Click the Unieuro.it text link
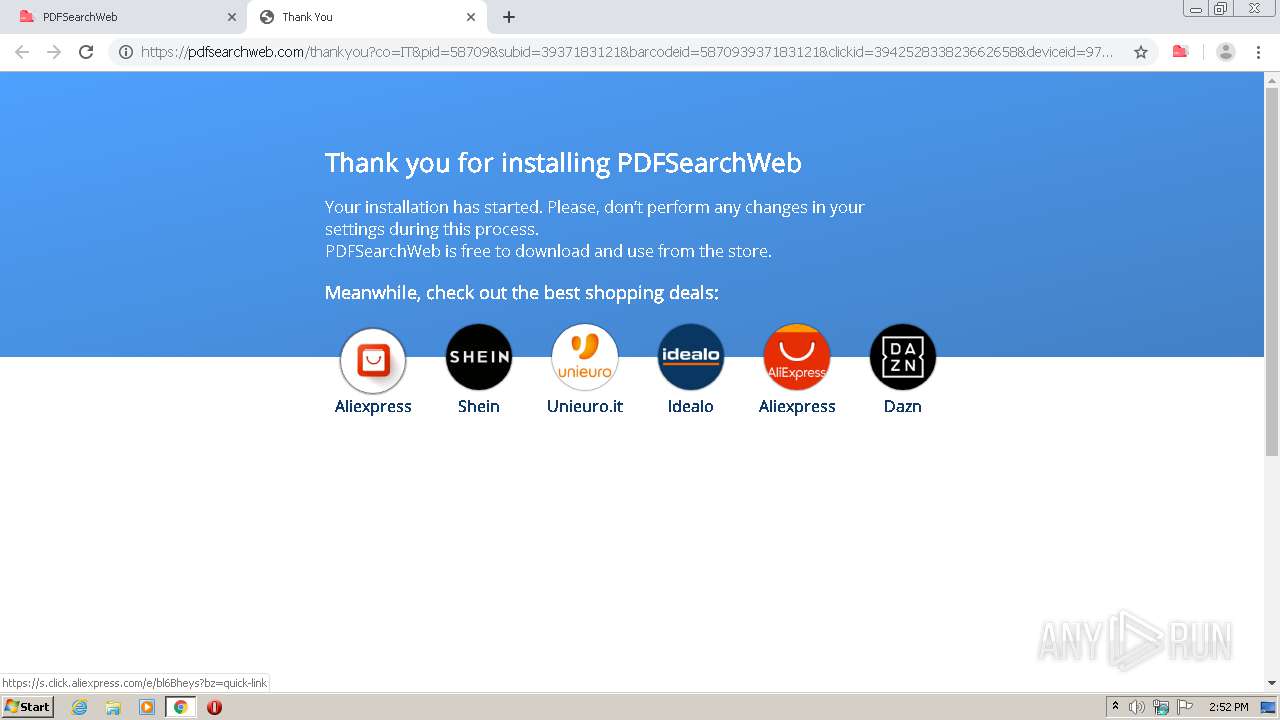Screen dimensions: 1280x720 pyautogui.click(x=585, y=406)
